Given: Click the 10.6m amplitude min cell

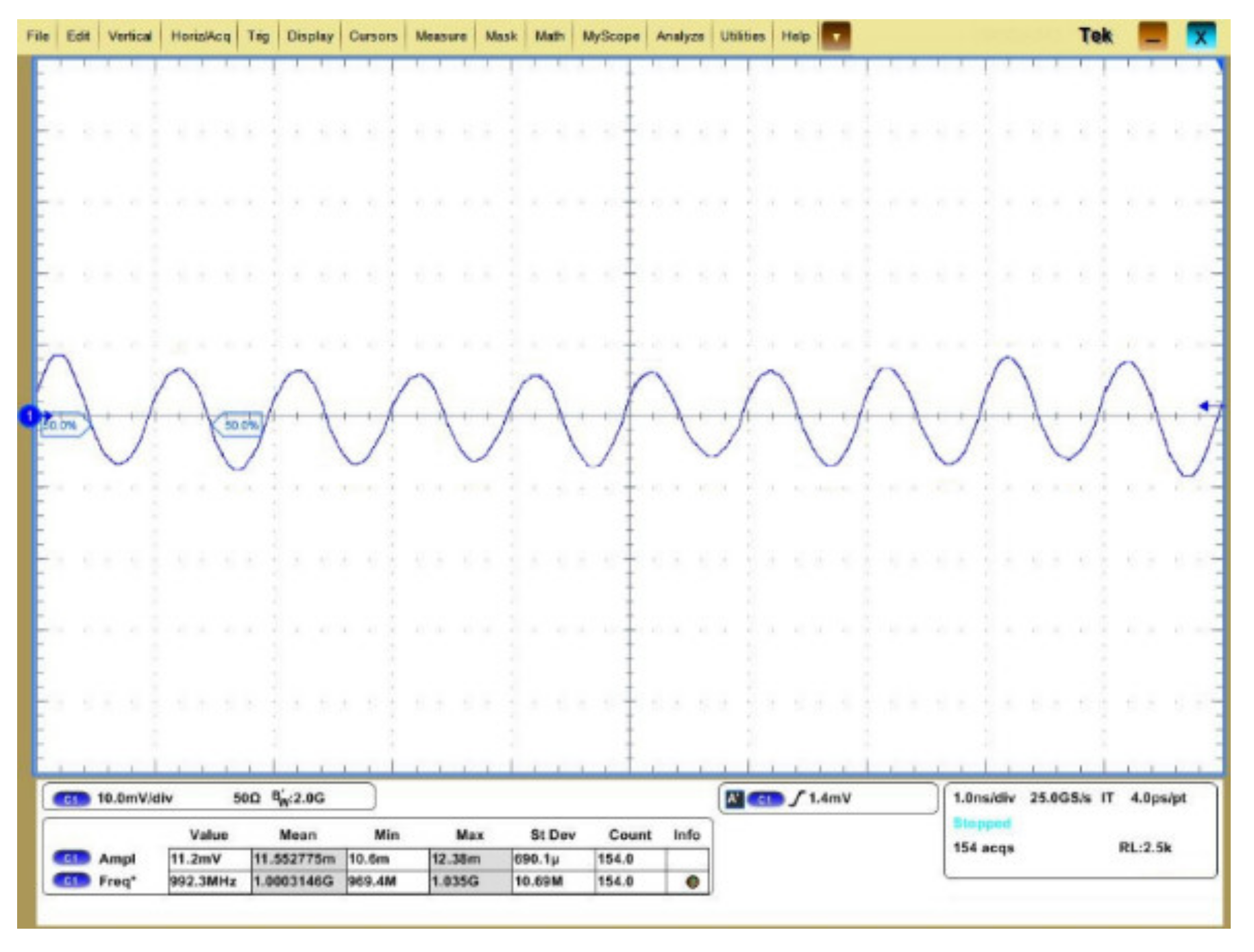Looking at the screenshot, I should click(389, 859).
